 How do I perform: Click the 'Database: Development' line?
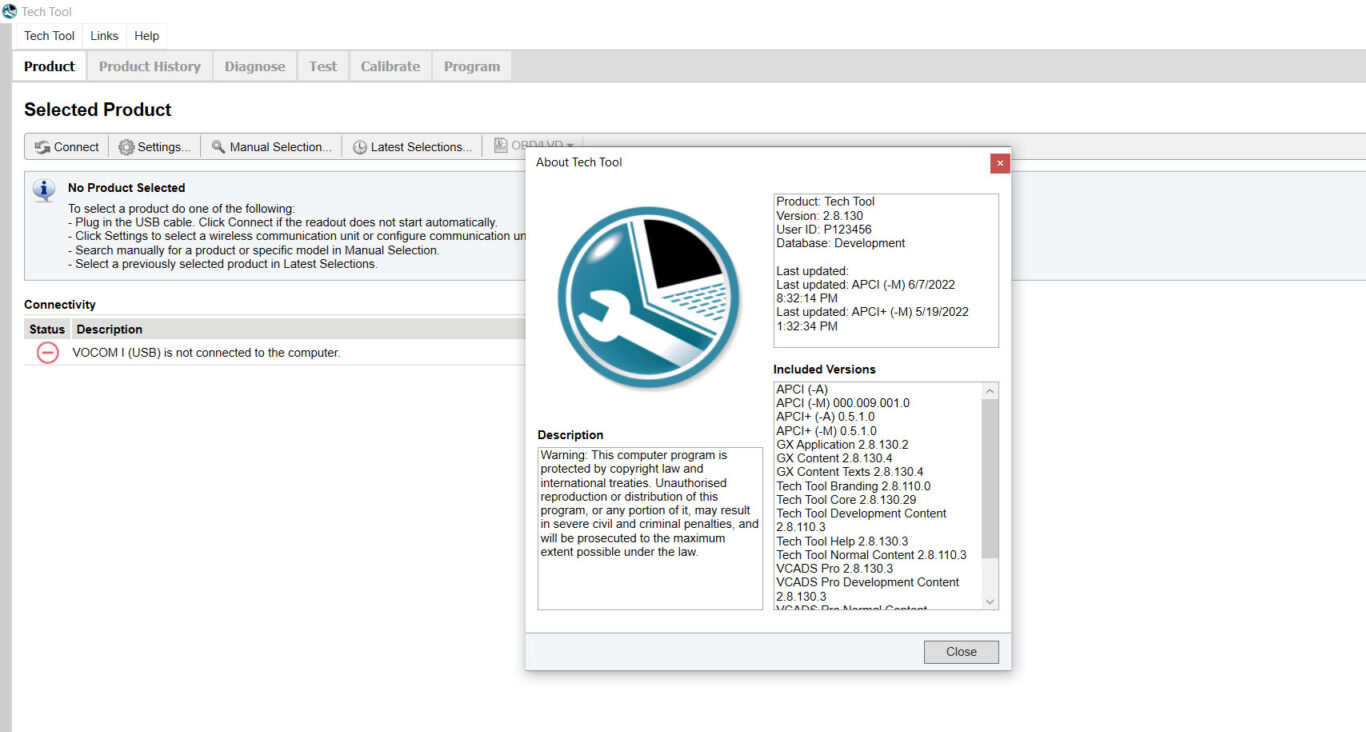coord(840,243)
